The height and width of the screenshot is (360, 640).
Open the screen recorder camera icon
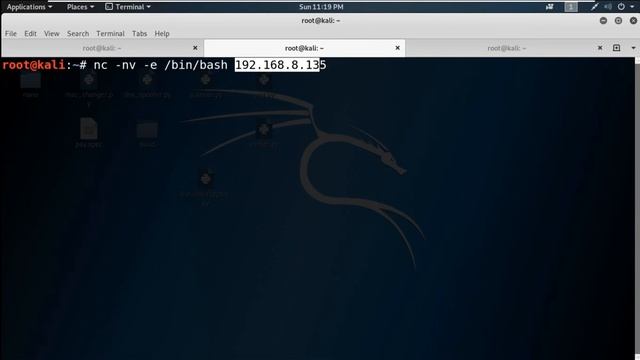549,7
